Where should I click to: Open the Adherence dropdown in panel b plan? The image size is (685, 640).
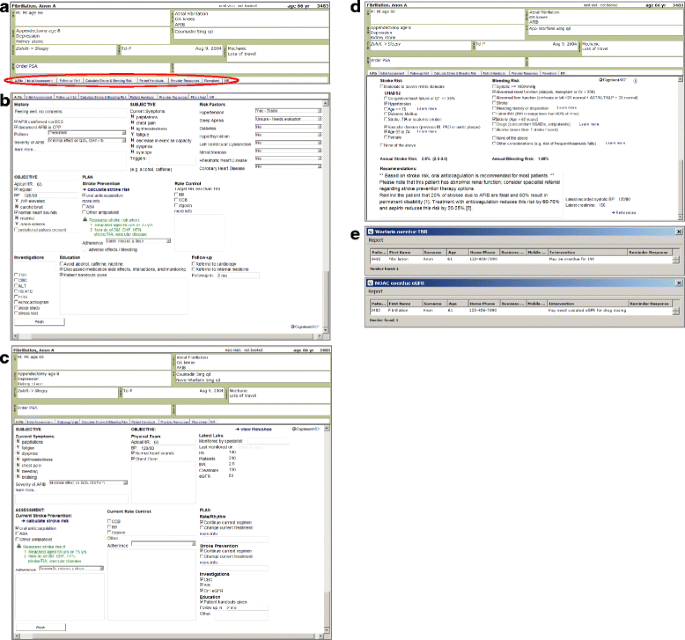point(138,241)
